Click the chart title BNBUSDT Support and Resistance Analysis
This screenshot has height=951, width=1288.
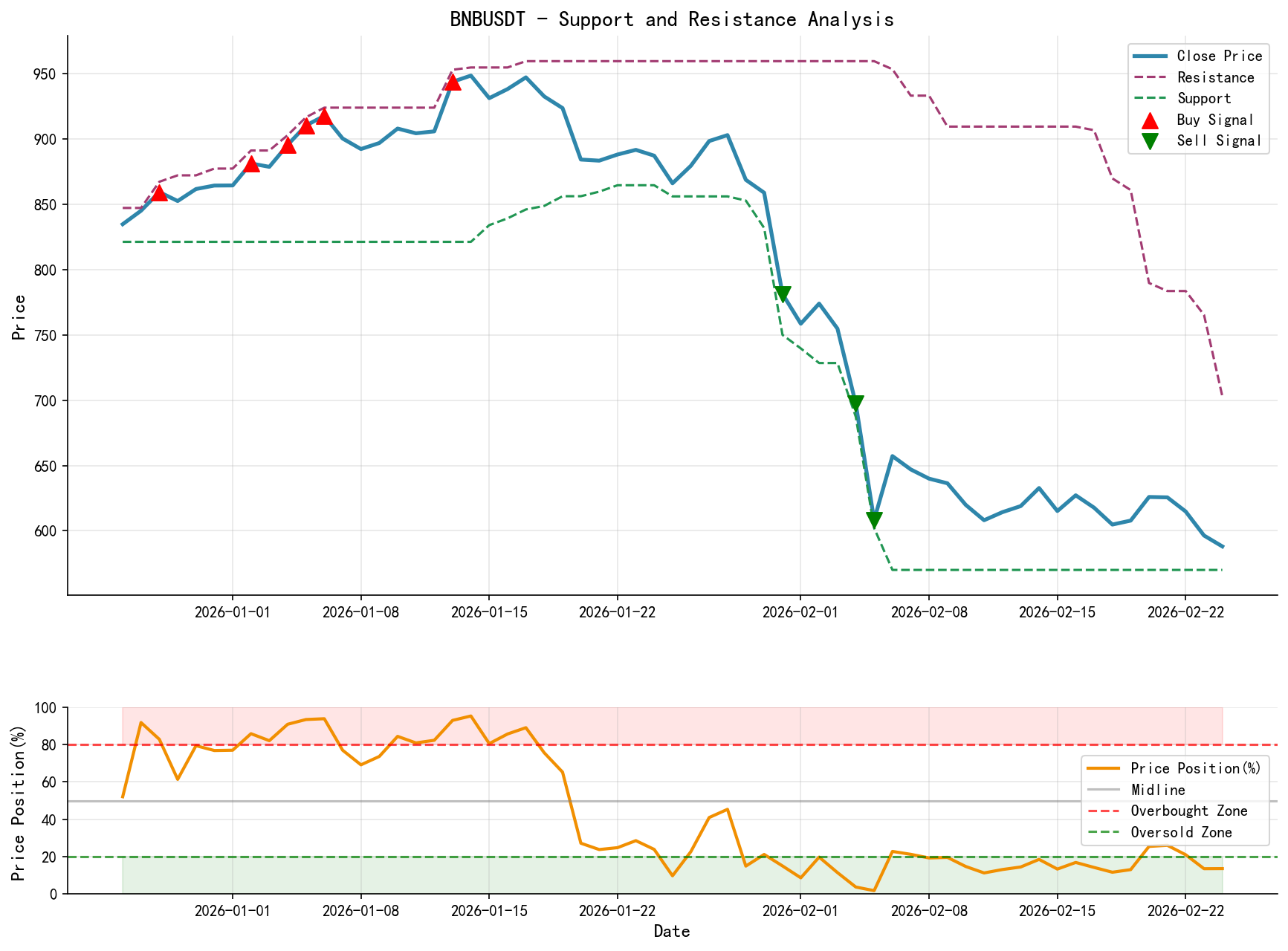(x=673, y=19)
